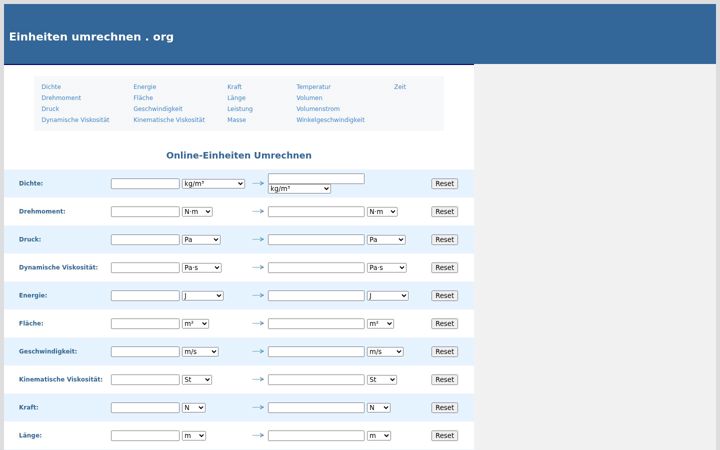Image resolution: width=720 pixels, height=450 pixels.
Task: Expand the Dichte source unit dropdown
Action: tap(213, 184)
